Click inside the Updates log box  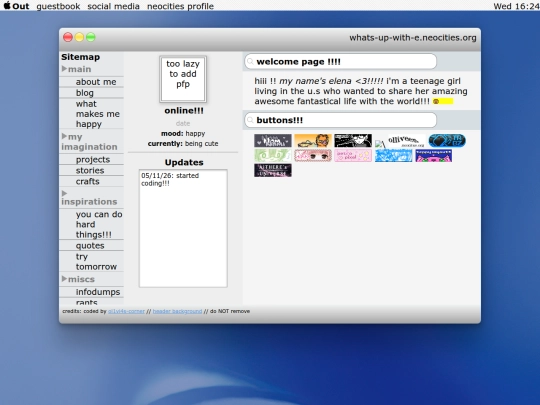(183, 228)
